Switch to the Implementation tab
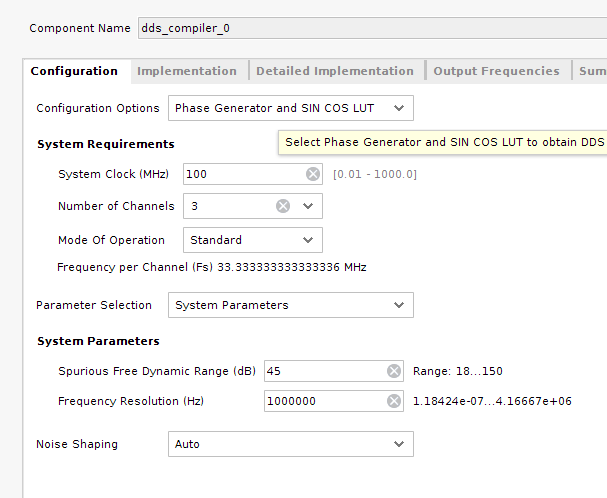Image resolution: width=607 pixels, height=498 pixels. (x=187, y=71)
